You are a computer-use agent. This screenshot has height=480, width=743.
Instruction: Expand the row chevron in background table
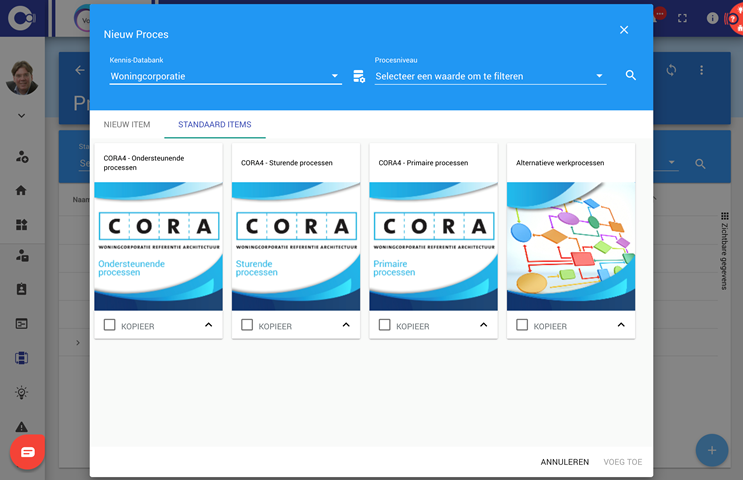(x=78, y=343)
